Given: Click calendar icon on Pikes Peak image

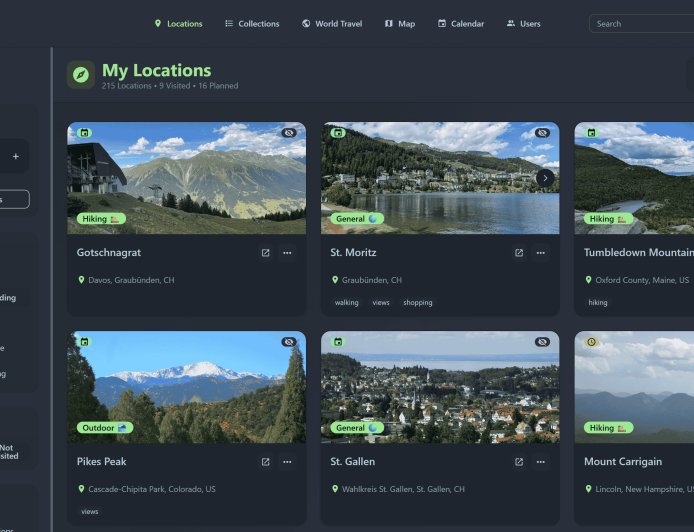Looking at the screenshot, I should click(x=85, y=342).
